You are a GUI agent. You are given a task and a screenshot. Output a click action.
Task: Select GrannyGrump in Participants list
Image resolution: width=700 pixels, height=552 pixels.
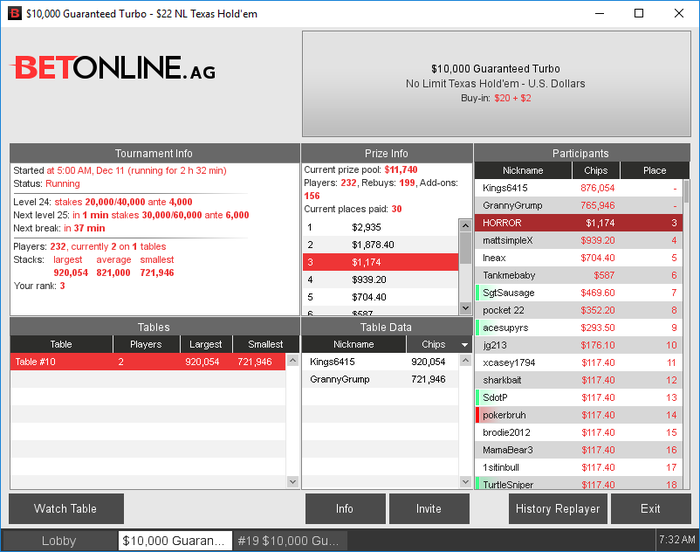click(579, 205)
